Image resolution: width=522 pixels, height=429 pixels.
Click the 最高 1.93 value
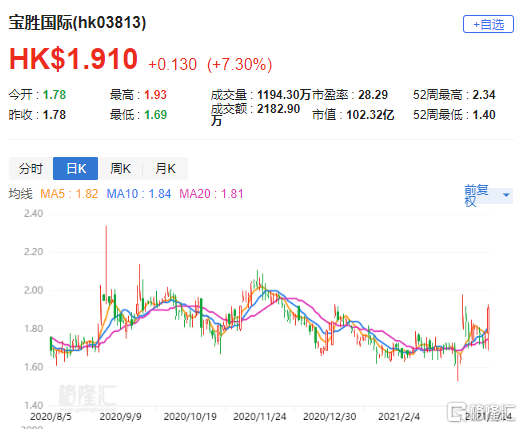[x=155, y=95]
